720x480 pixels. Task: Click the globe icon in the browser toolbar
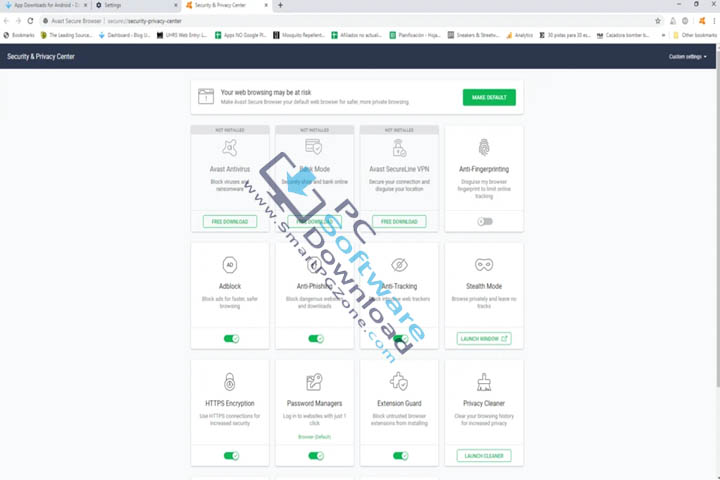[685, 21]
